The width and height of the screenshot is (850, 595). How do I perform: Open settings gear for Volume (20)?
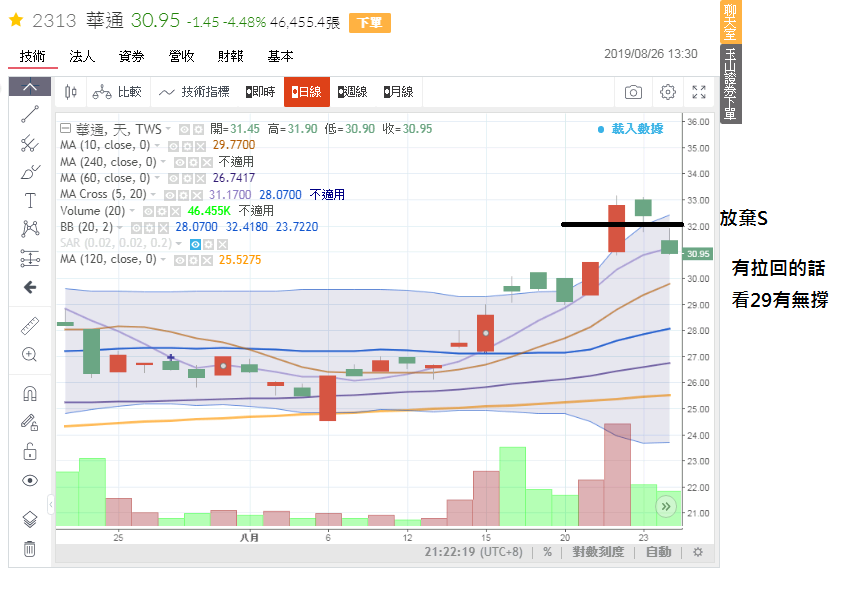pos(162,211)
